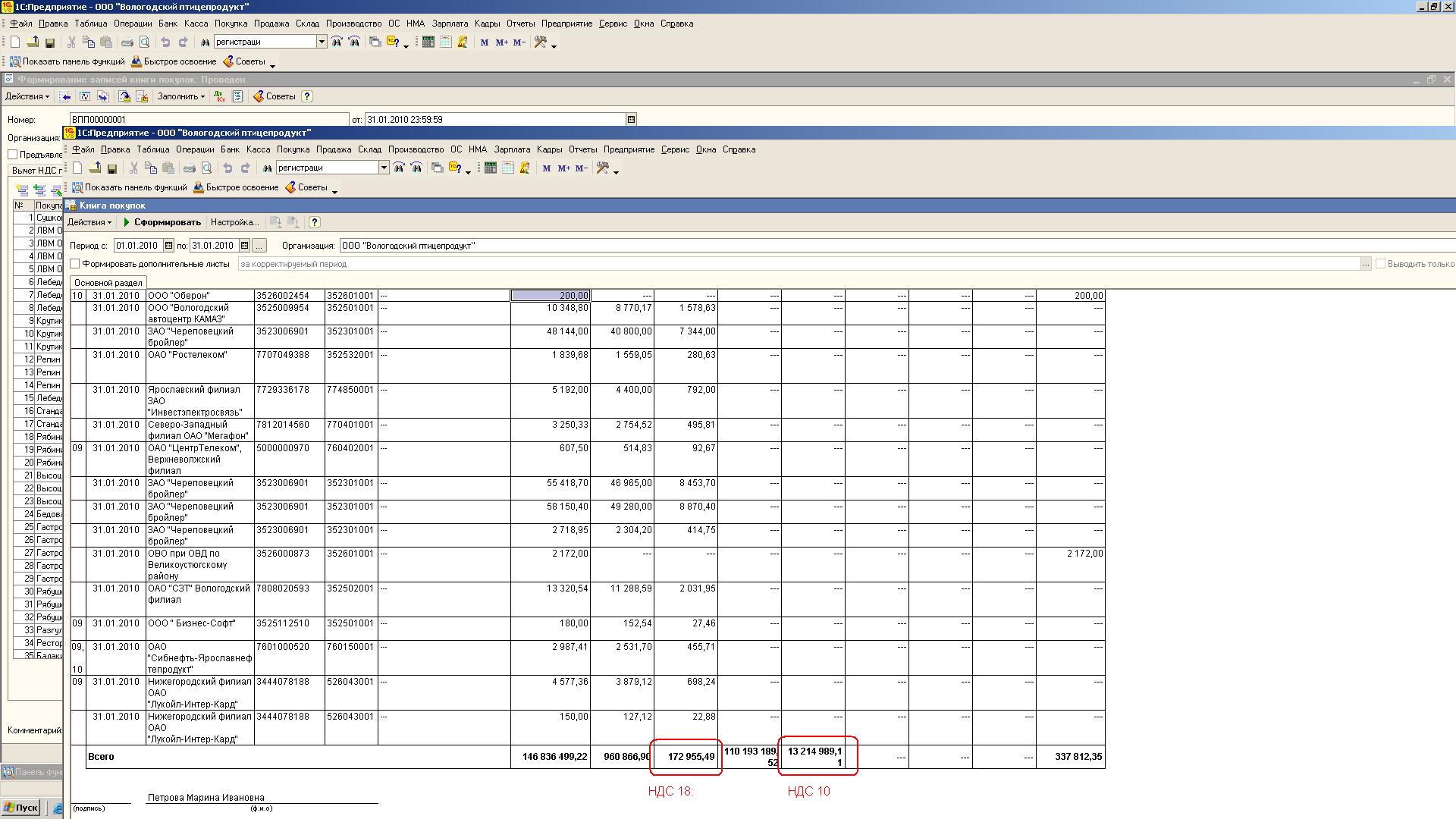
Task: Click the save icon in the top toolbar
Action: [x=50, y=42]
